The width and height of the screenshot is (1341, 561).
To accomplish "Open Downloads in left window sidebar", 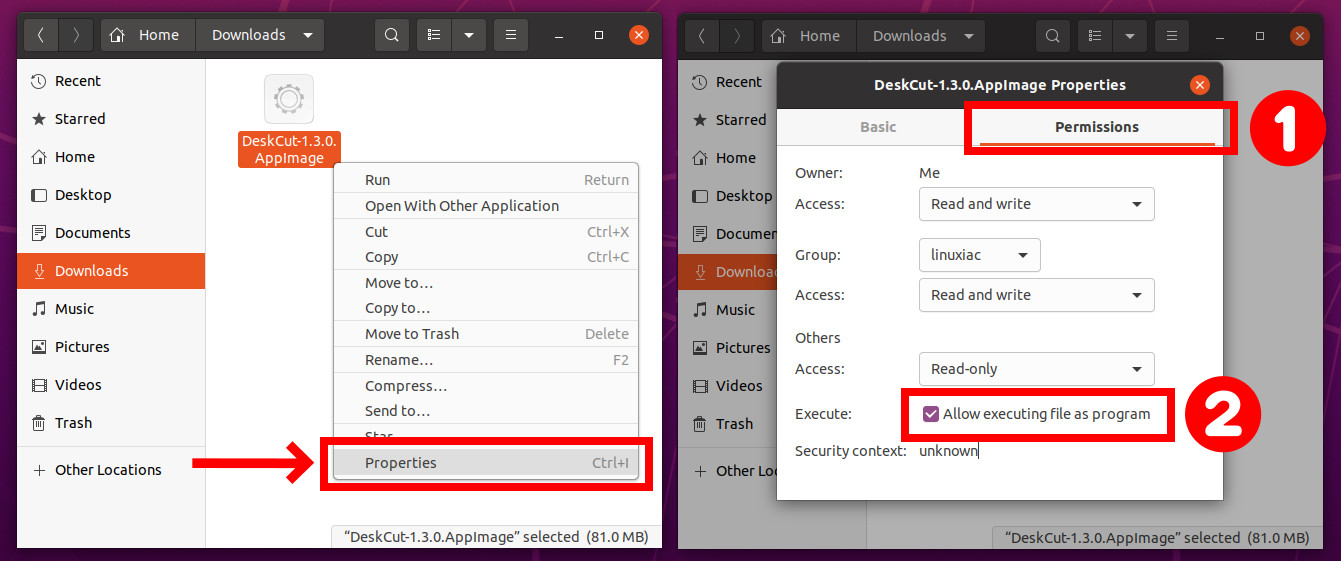I will (x=110, y=271).
